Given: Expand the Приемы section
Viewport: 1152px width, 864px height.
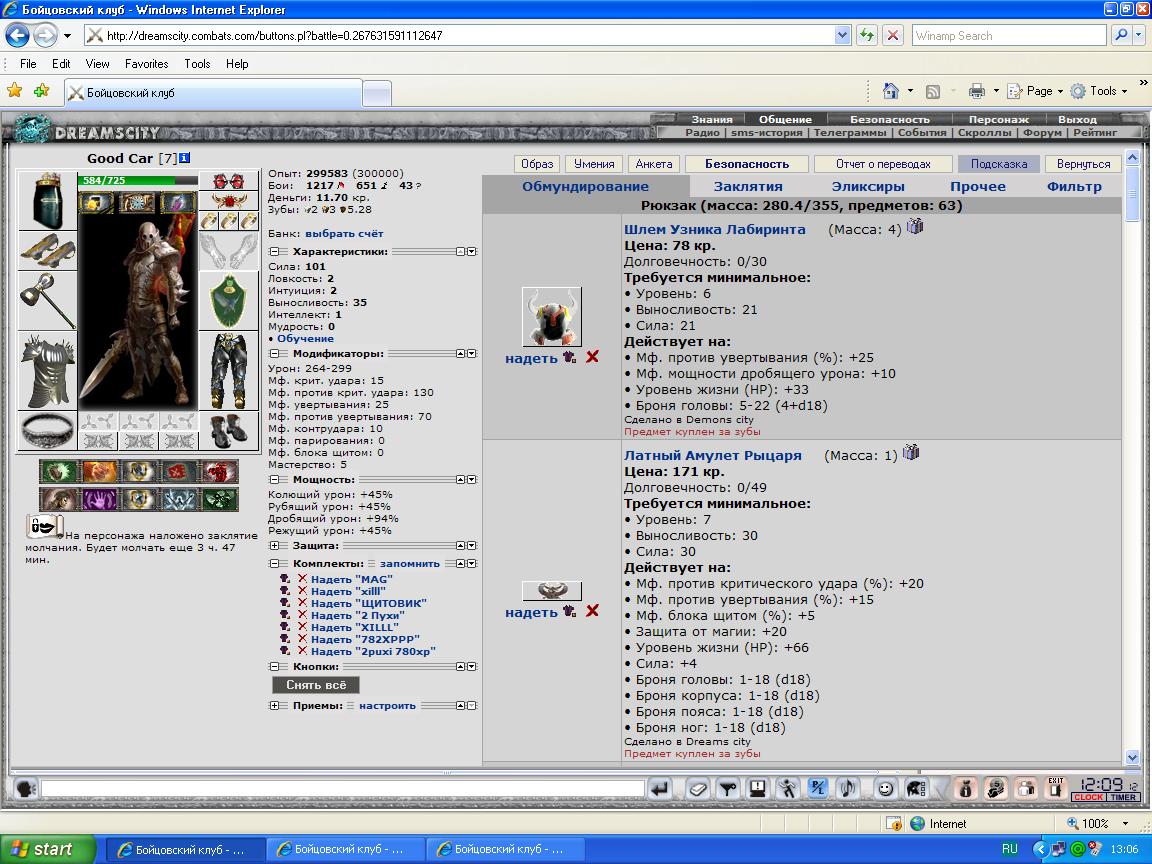Looking at the screenshot, I should tap(274, 705).
